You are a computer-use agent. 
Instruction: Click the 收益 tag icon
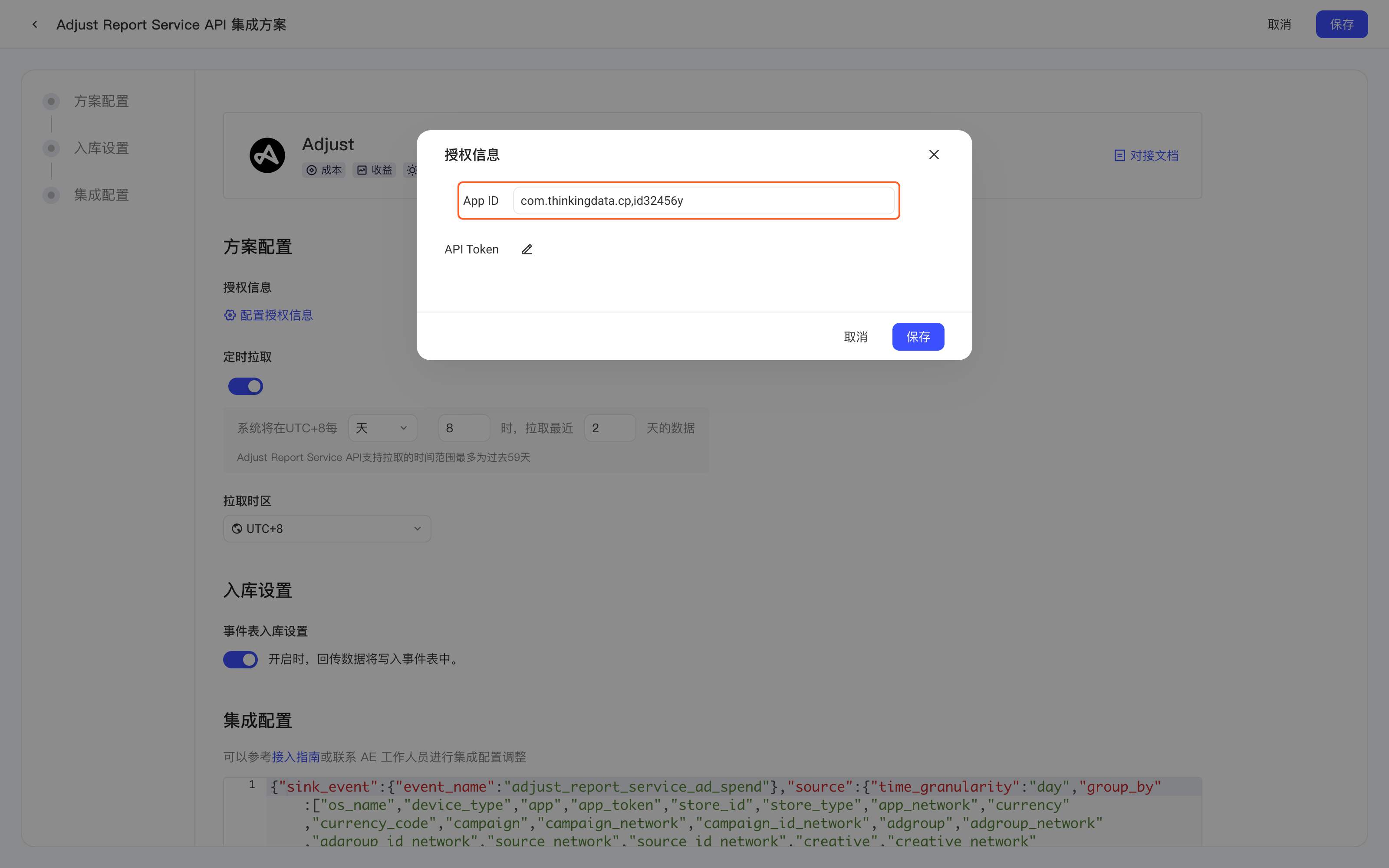[362, 170]
